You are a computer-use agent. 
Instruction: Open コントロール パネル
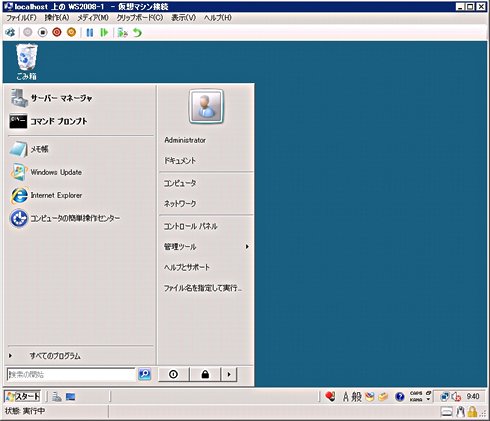point(190,226)
